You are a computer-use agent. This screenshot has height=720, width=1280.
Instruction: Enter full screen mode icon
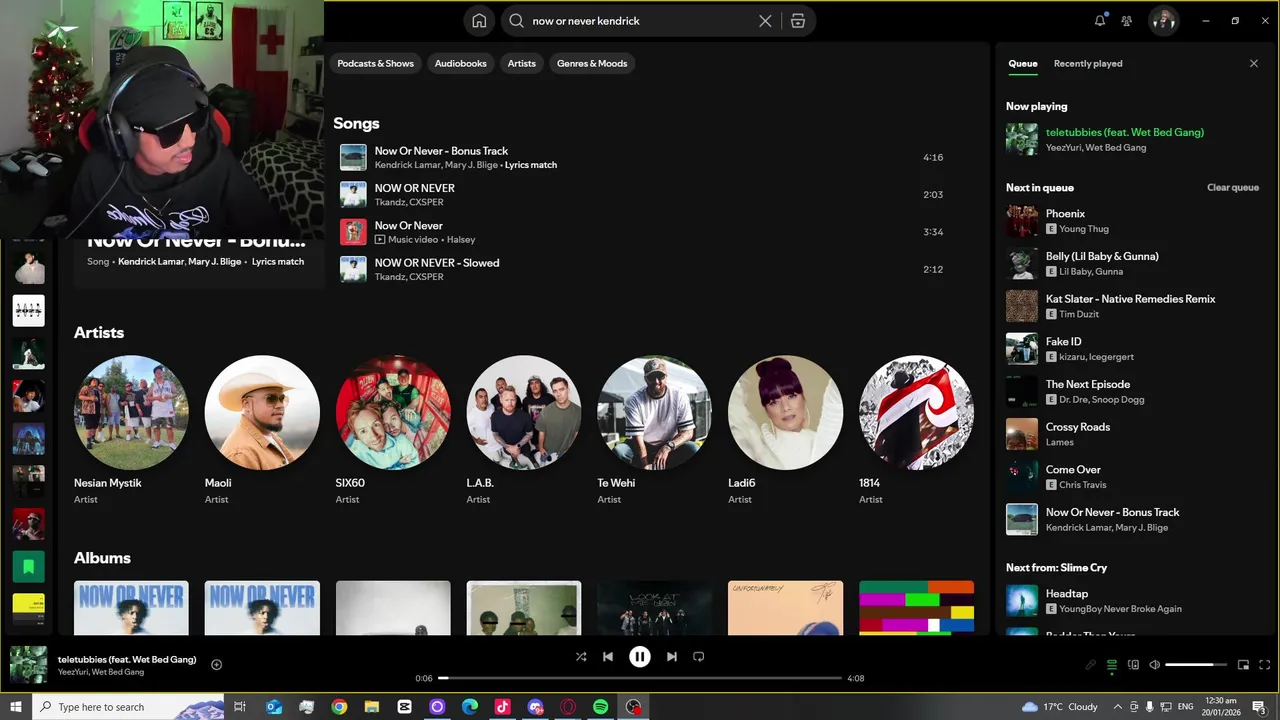pyautogui.click(x=1265, y=665)
